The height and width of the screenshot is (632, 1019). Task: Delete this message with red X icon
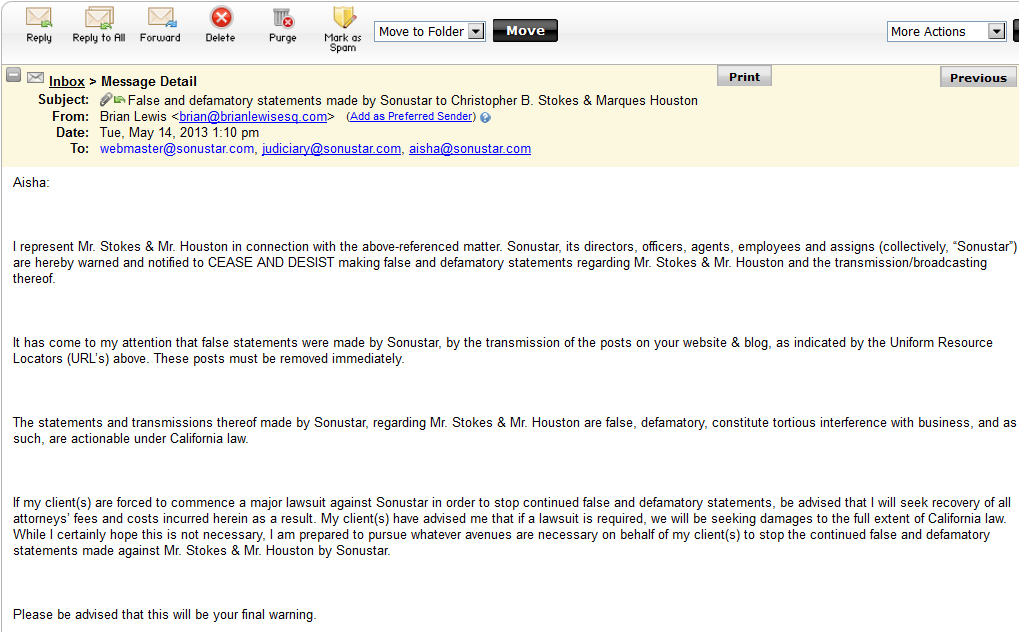click(x=221, y=17)
